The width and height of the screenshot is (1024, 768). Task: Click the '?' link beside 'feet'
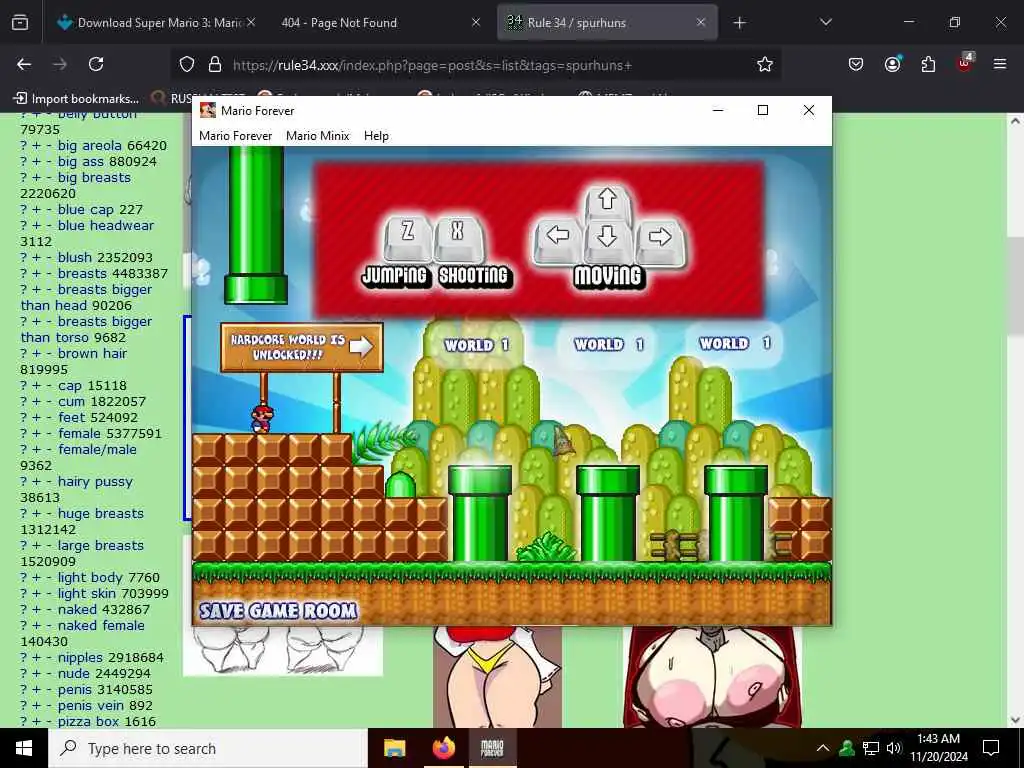click(24, 418)
